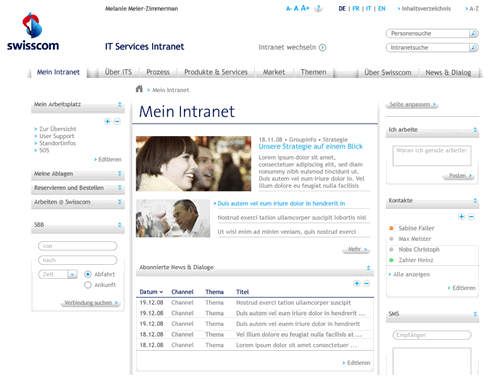
Task: Open A-Z index link
Action: click(472, 9)
